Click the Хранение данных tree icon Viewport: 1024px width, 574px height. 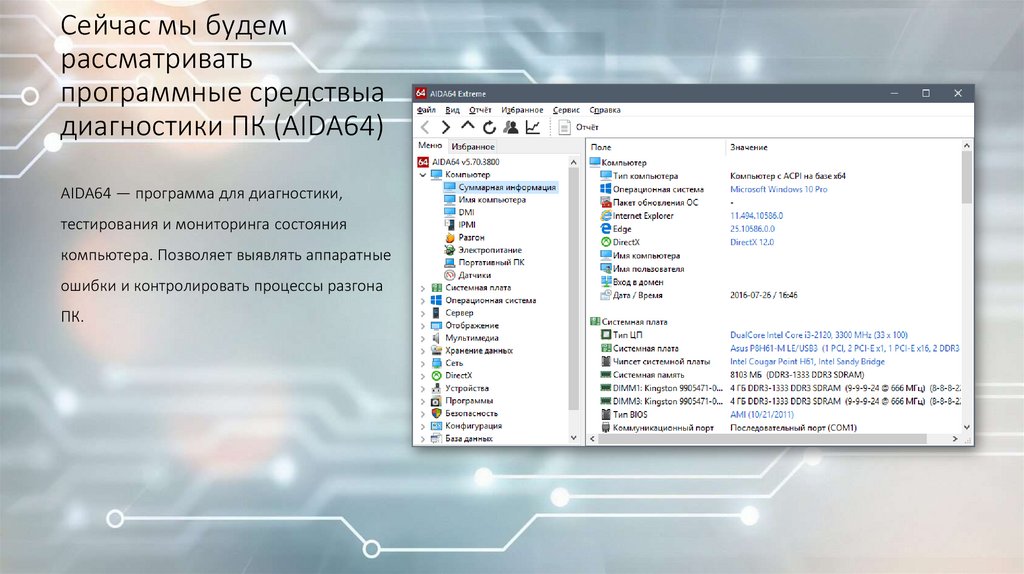click(436, 351)
